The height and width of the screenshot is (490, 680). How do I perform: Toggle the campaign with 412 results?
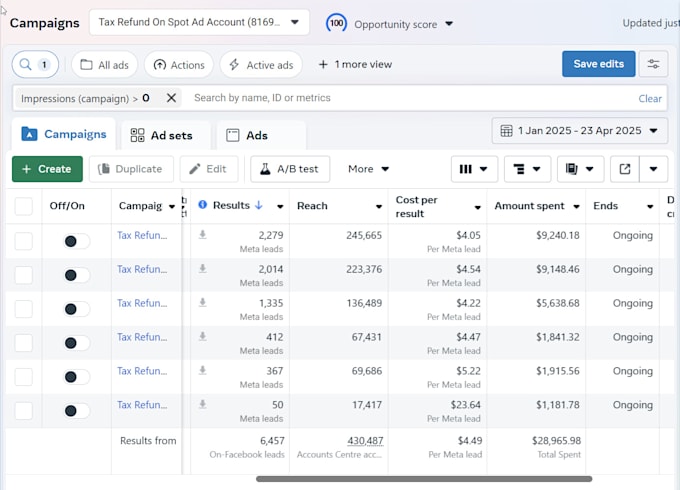pyautogui.click(x=76, y=343)
